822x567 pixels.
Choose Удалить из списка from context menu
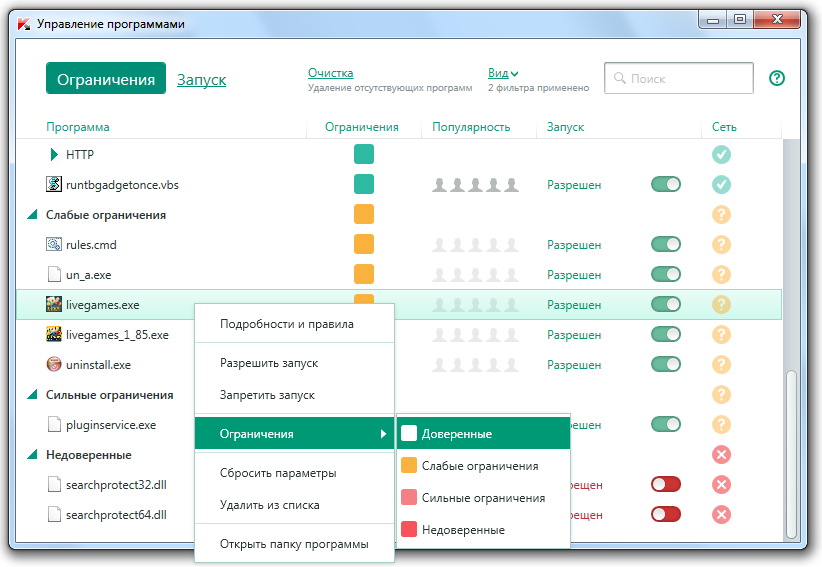[x=294, y=505]
